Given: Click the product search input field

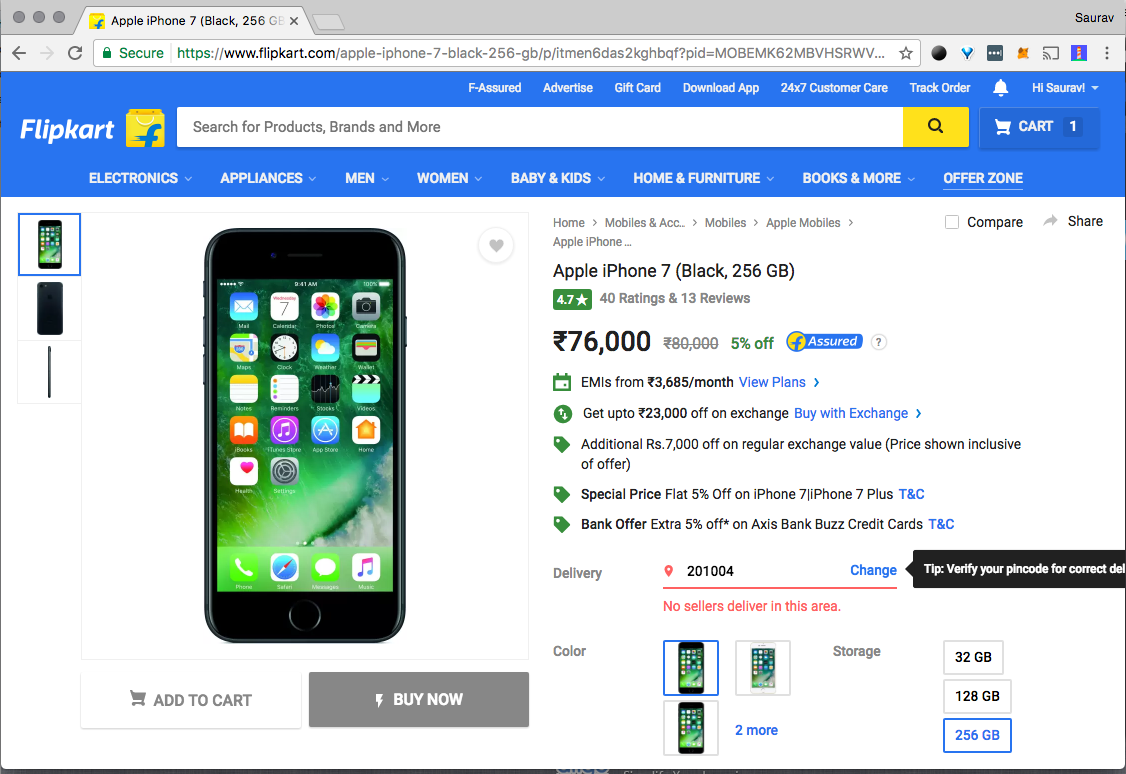Looking at the screenshot, I should pos(540,127).
